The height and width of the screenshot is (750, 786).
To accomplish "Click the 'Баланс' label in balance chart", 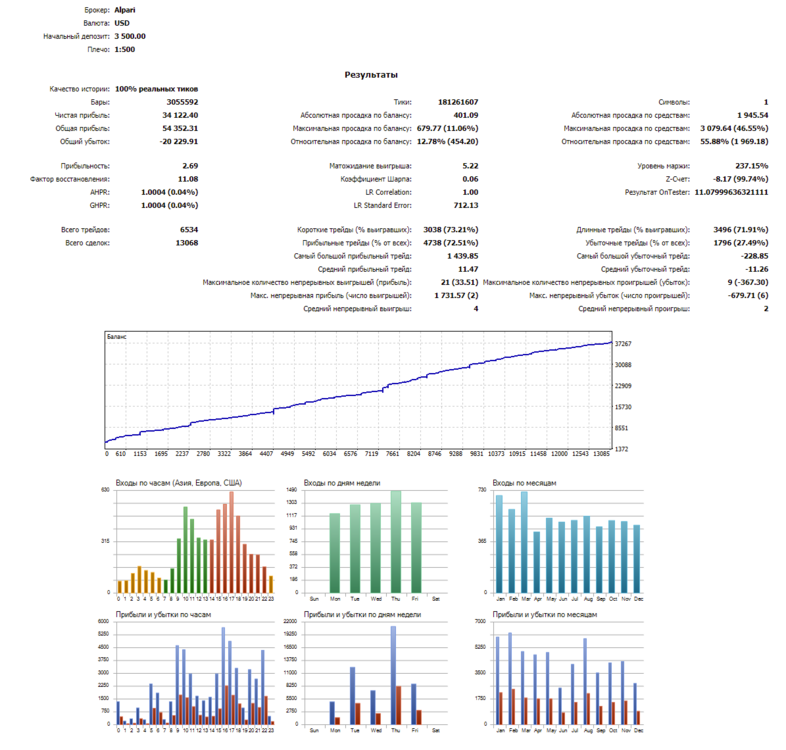I will click(117, 337).
